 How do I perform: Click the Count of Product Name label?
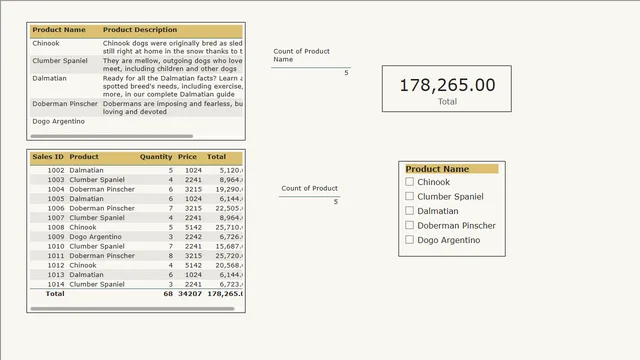[302, 55]
